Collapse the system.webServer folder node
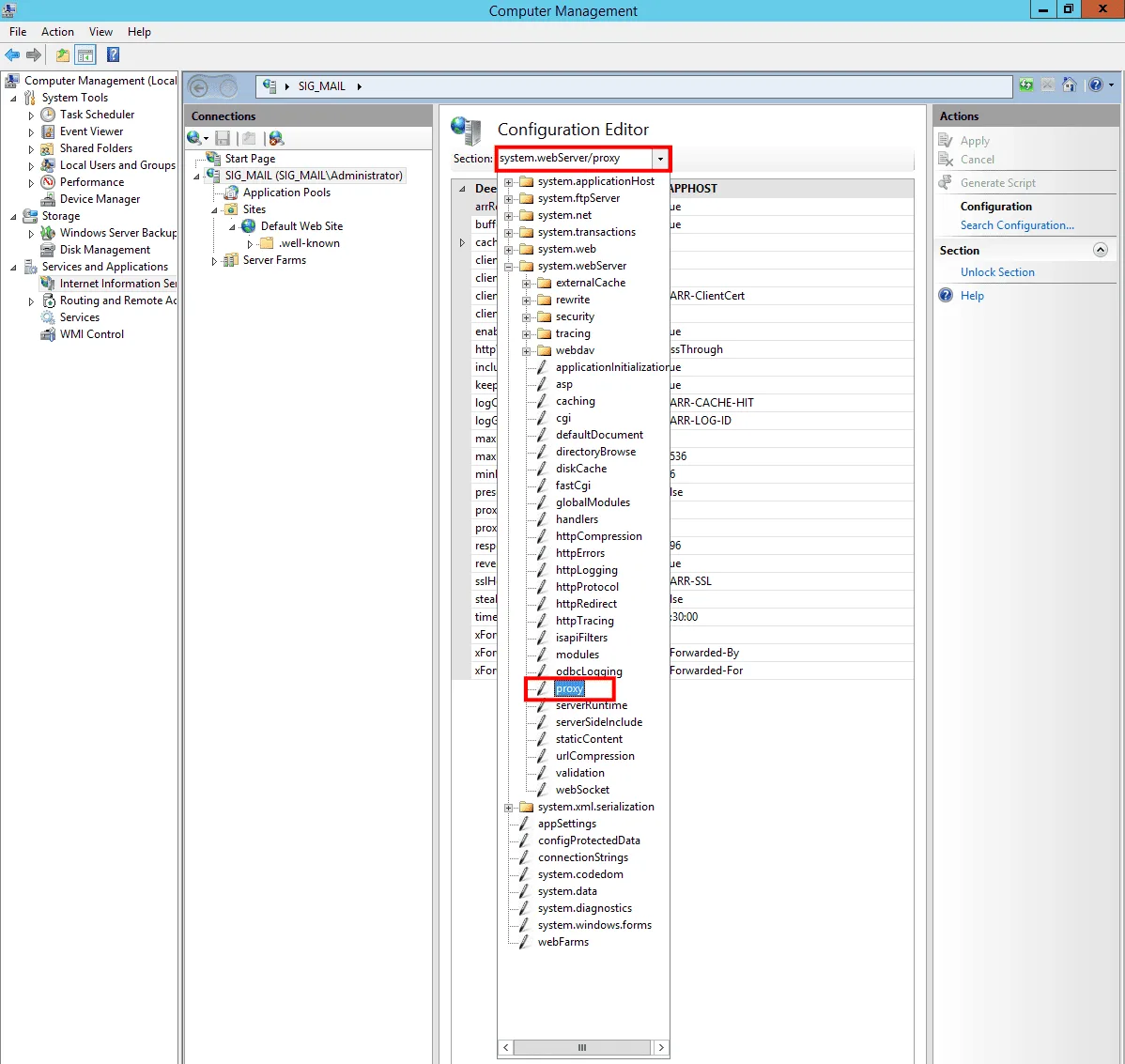1125x1064 pixels. pos(509,266)
